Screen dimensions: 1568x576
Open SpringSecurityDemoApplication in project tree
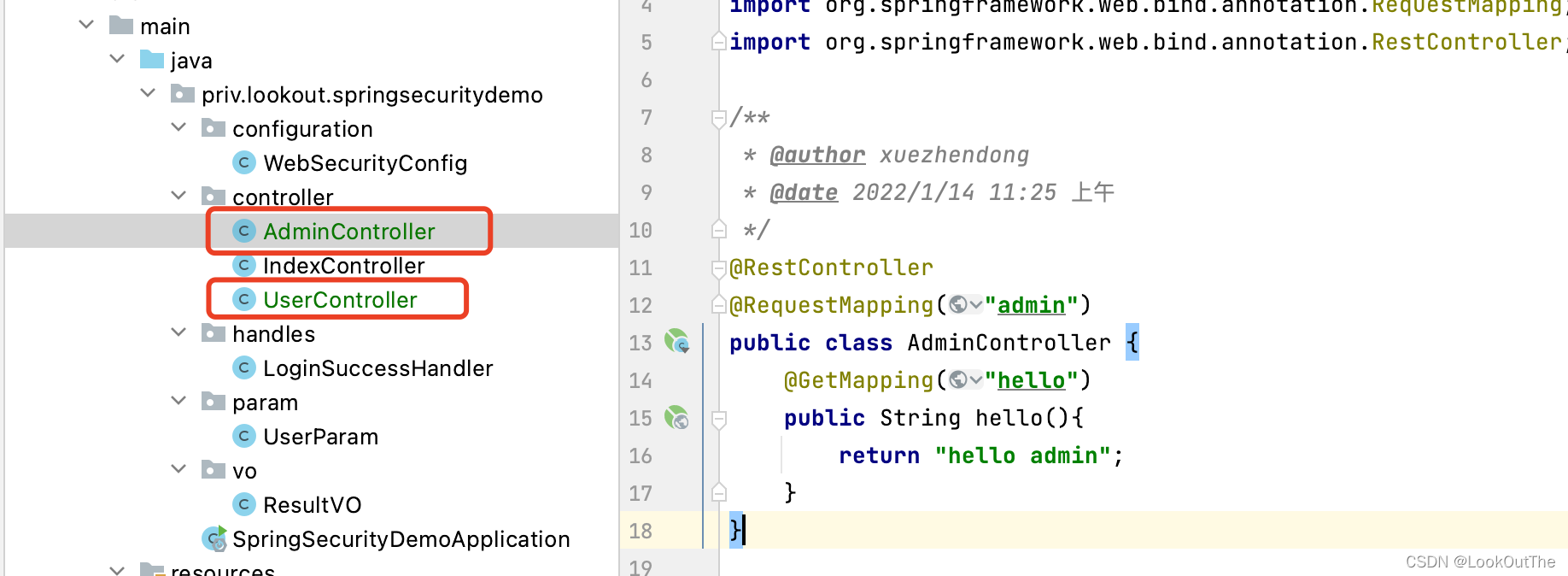401,538
